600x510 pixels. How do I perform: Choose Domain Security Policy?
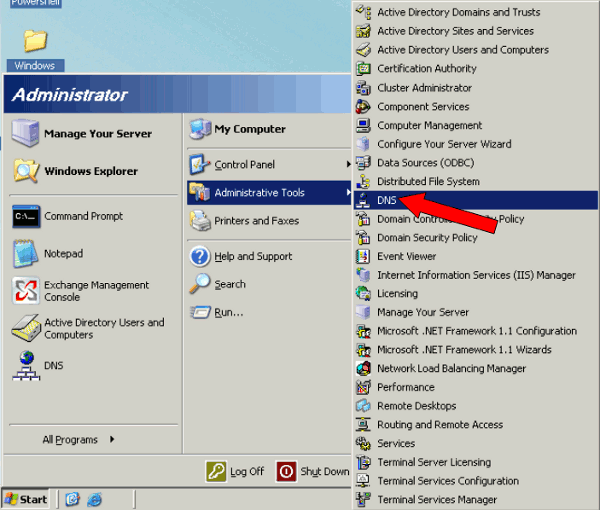point(476,238)
